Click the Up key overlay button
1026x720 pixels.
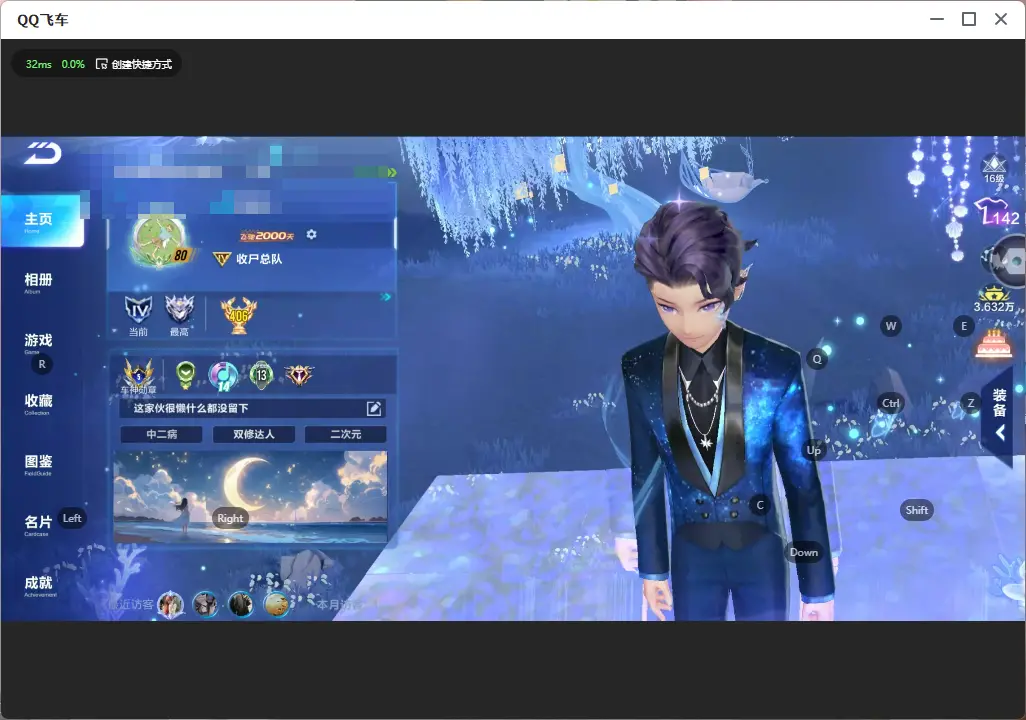[x=813, y=450]
